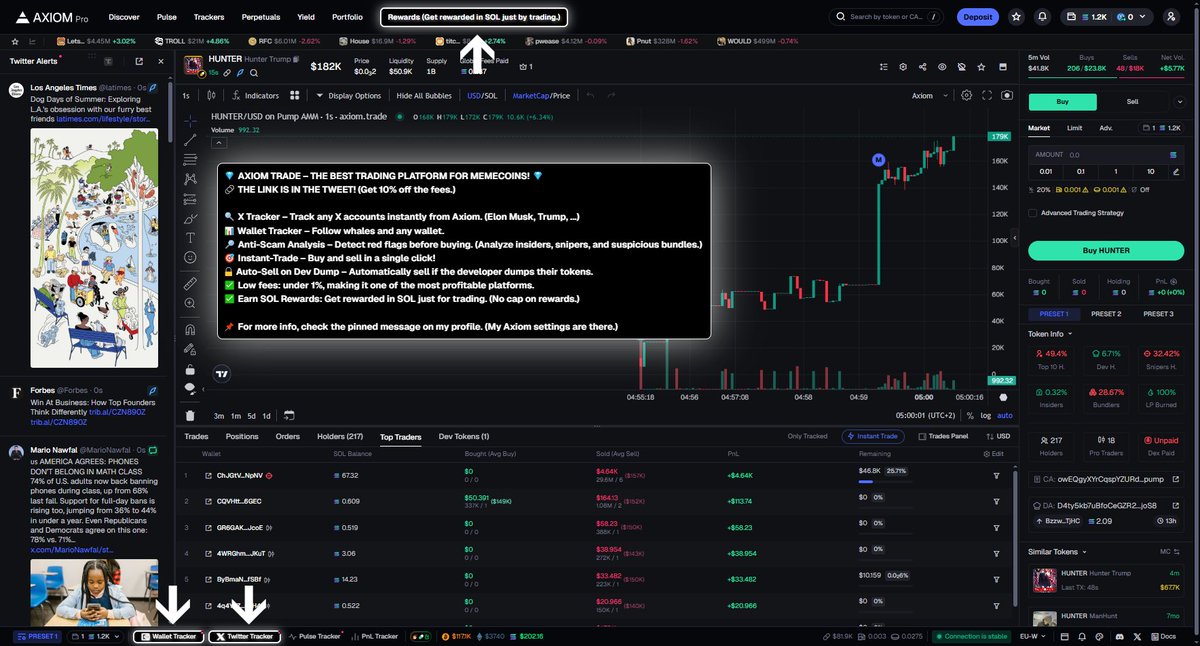Open the Wallet Tracker
This screenshot has width=1200, height=646.
pos(168,636)
